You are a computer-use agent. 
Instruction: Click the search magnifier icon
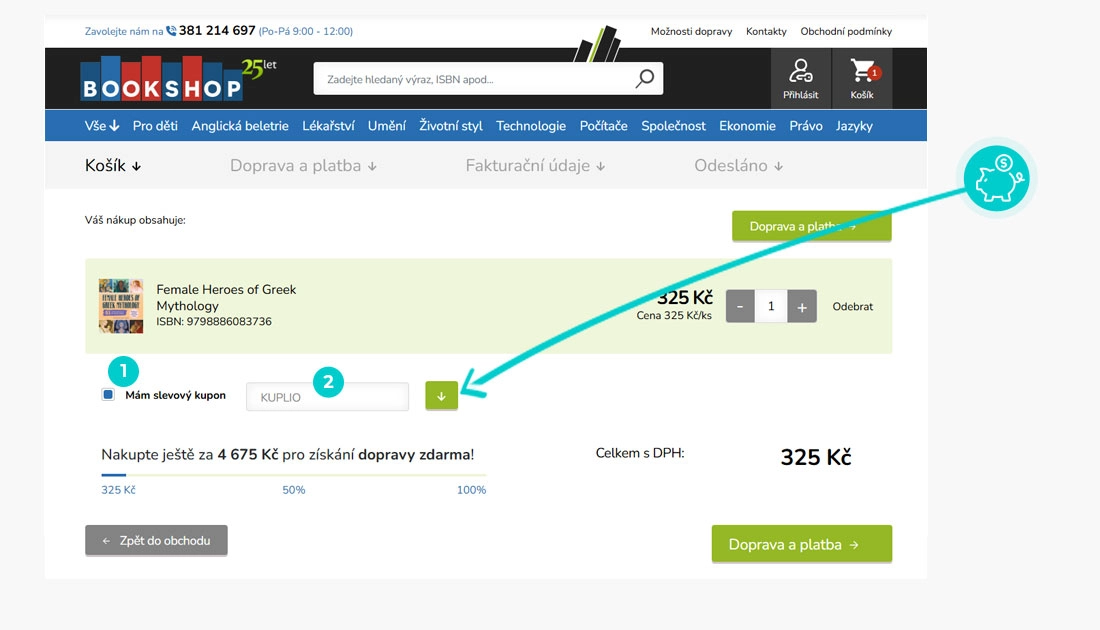tap(645, 79)
